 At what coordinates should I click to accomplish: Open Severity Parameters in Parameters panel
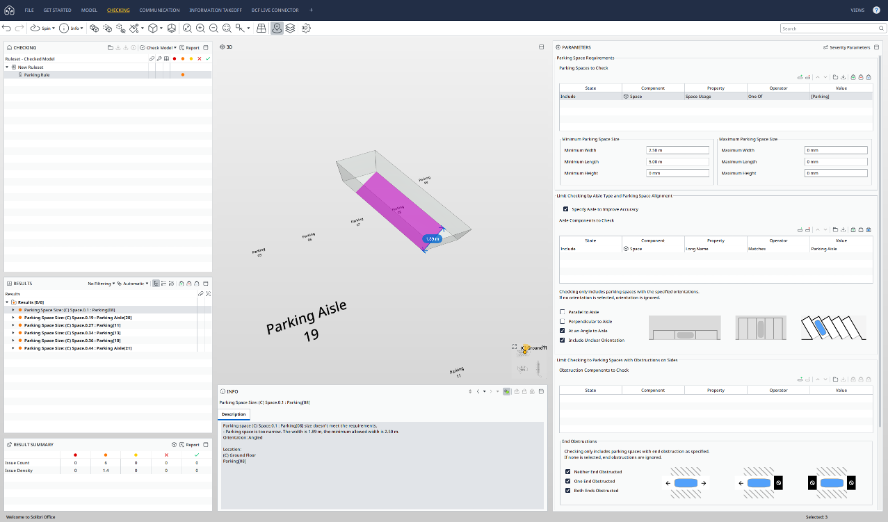[849, 47]
